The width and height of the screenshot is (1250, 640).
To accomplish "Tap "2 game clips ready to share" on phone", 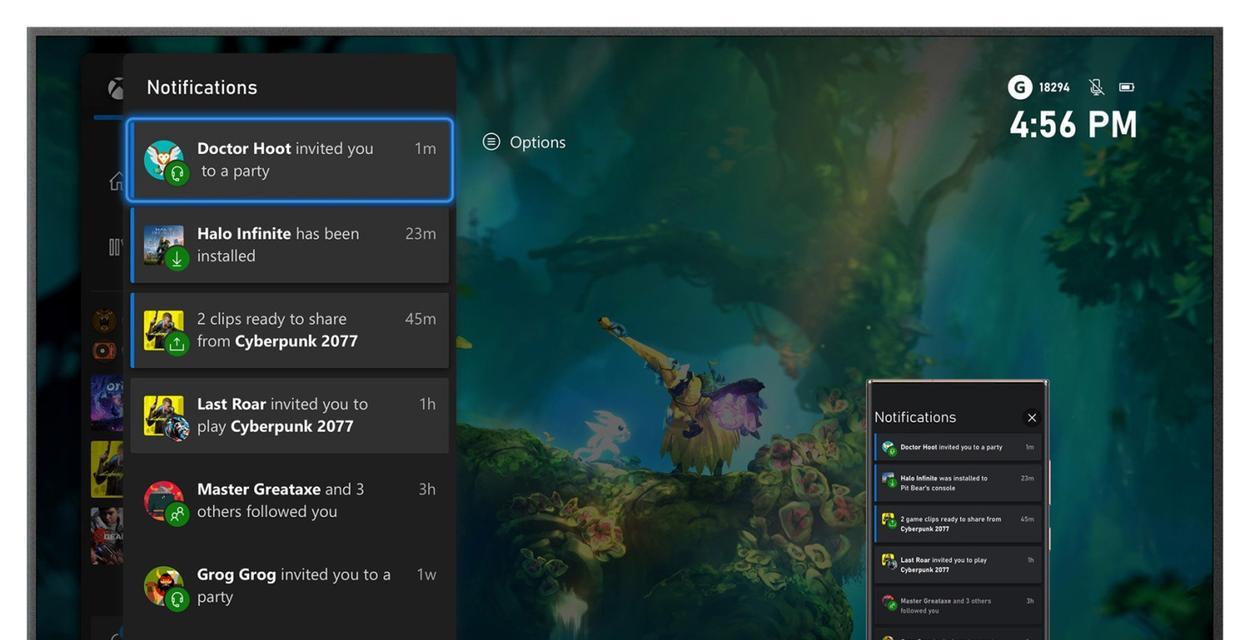I will tap(958, 524).
